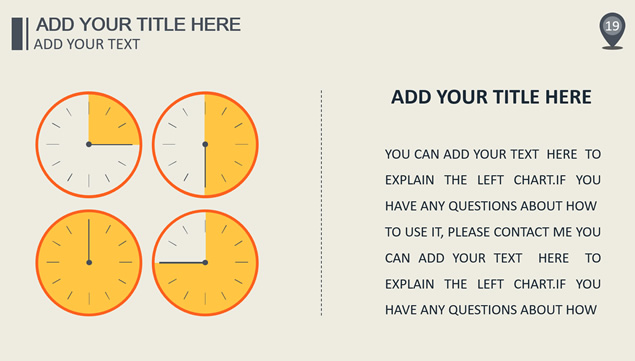Click the last paragraph line 'HAVE ANY QUESTIONS ABOUT HOW'
Screen dimensions: 635x361
pos(491,310)
